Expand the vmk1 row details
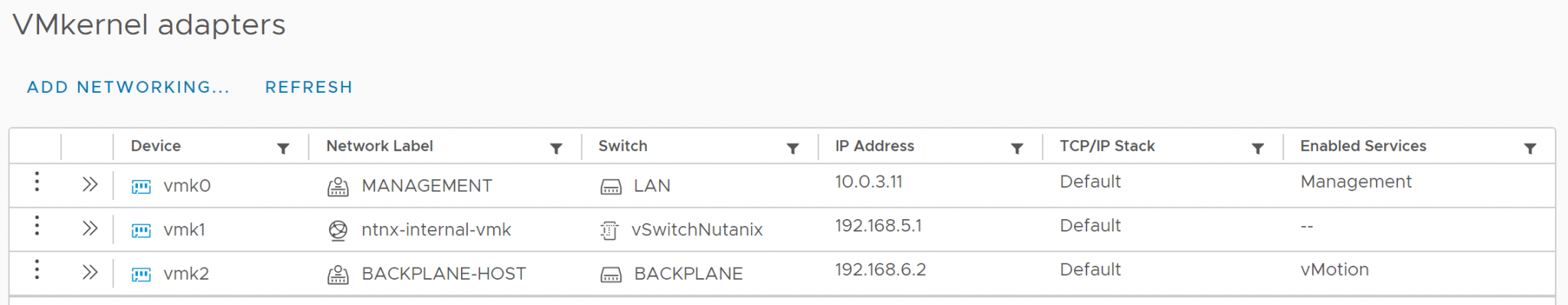Viewport: 1568px width, 305px height. point(90,228)
